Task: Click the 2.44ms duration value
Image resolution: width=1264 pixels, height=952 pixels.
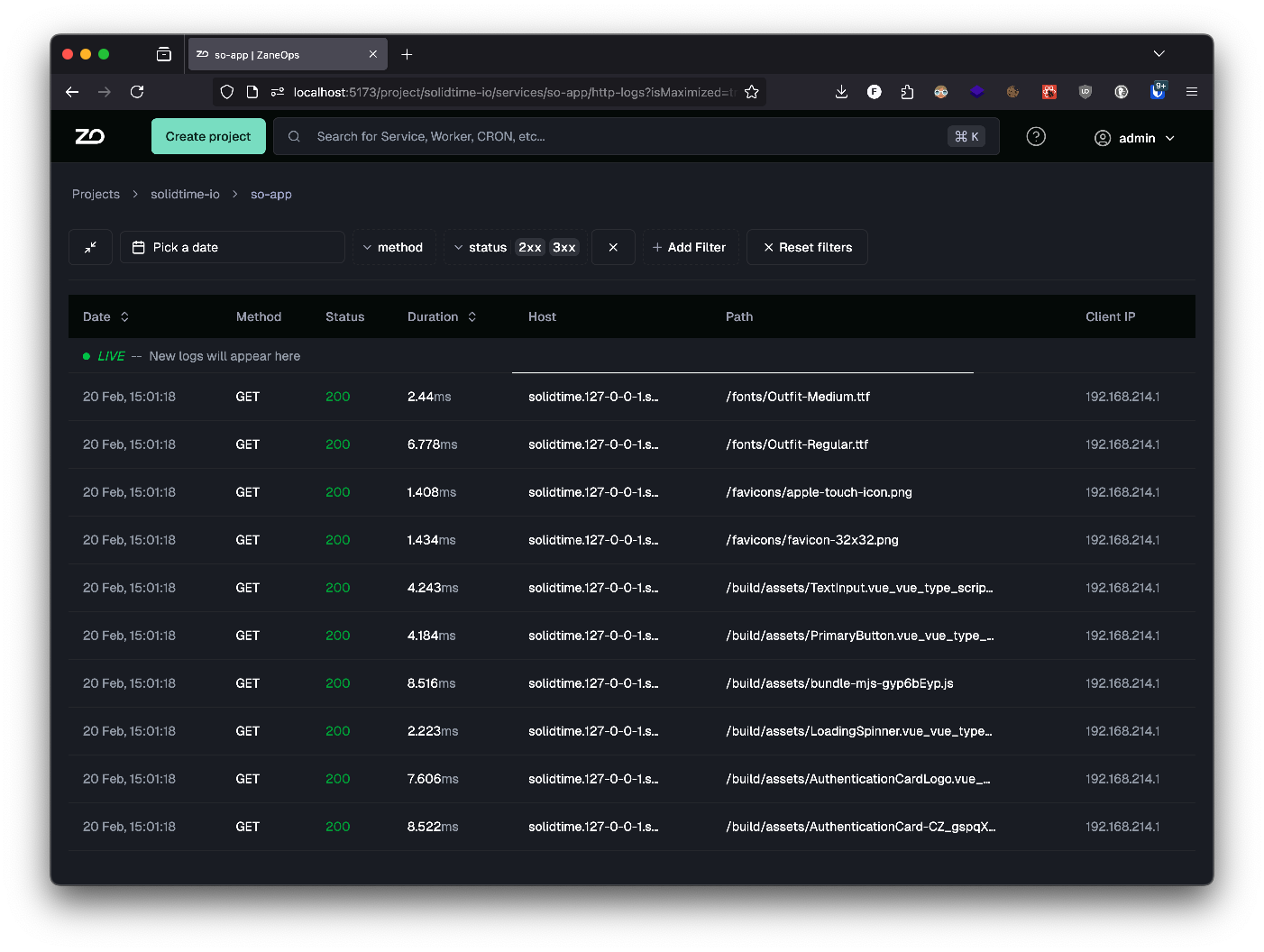Action: (x=429, y=397)
